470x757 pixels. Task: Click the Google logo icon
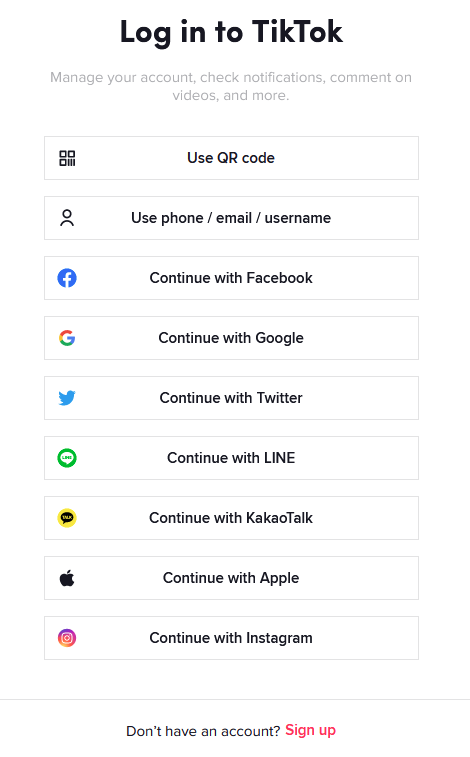67,338
